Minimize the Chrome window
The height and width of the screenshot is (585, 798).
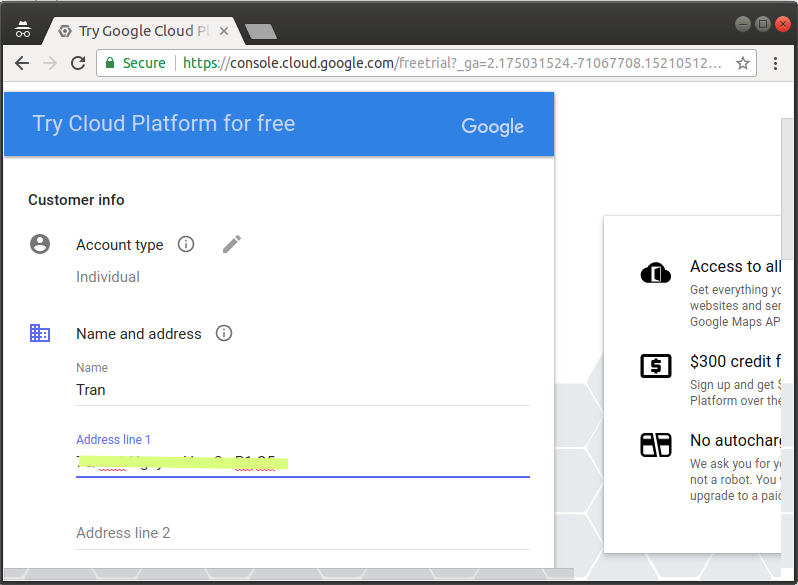pyautogui.click(x=743, y=24)
